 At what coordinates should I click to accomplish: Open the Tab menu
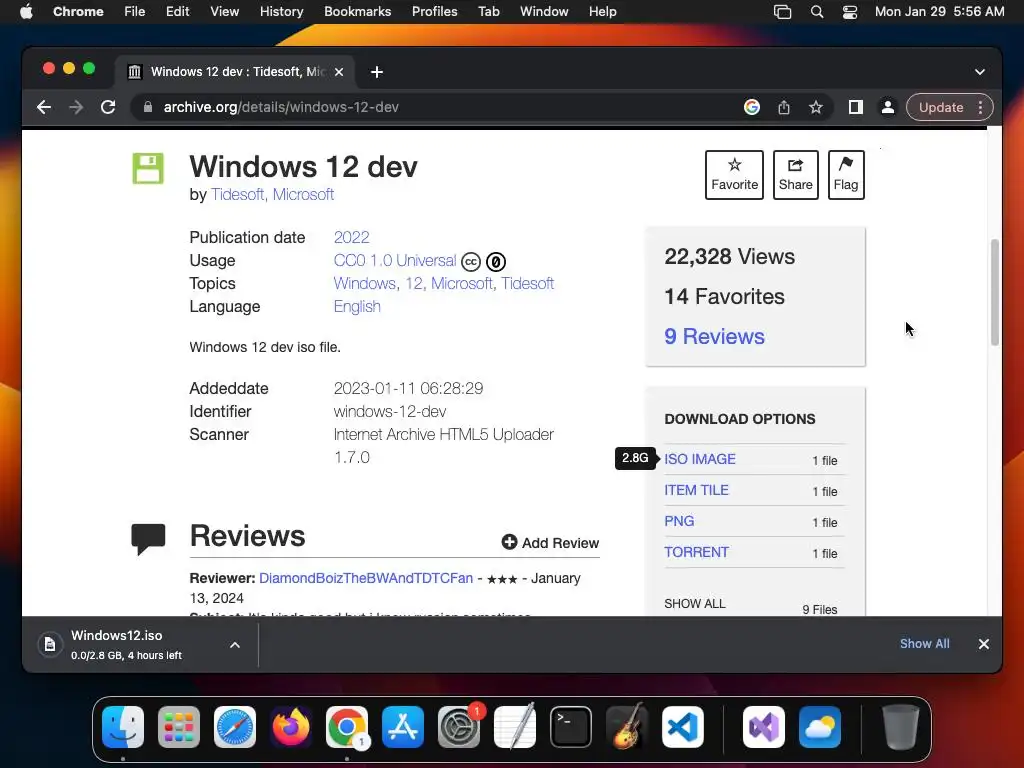tap(488, 12)
